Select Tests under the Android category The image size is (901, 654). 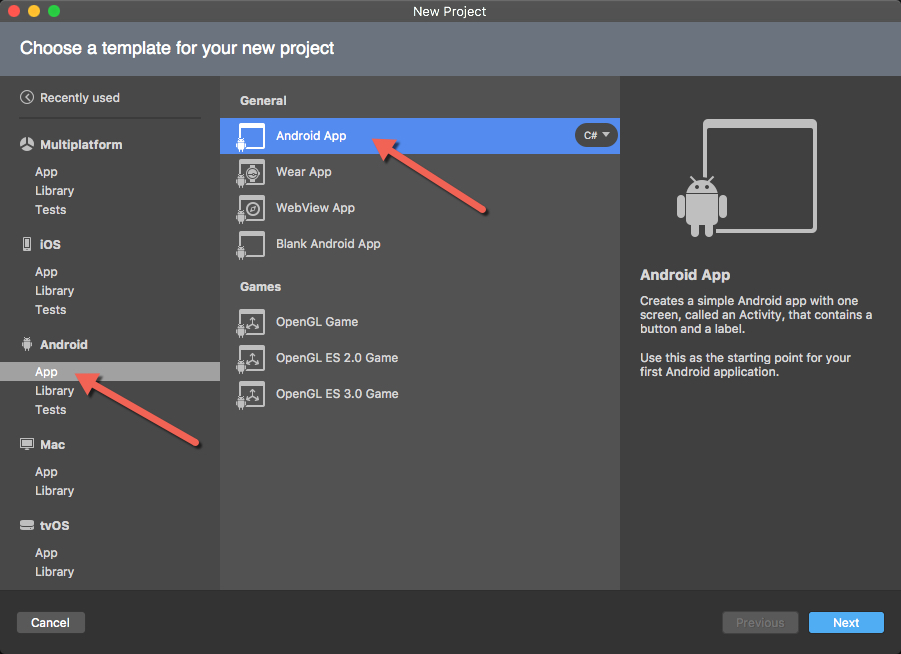[x=50, y=410]
